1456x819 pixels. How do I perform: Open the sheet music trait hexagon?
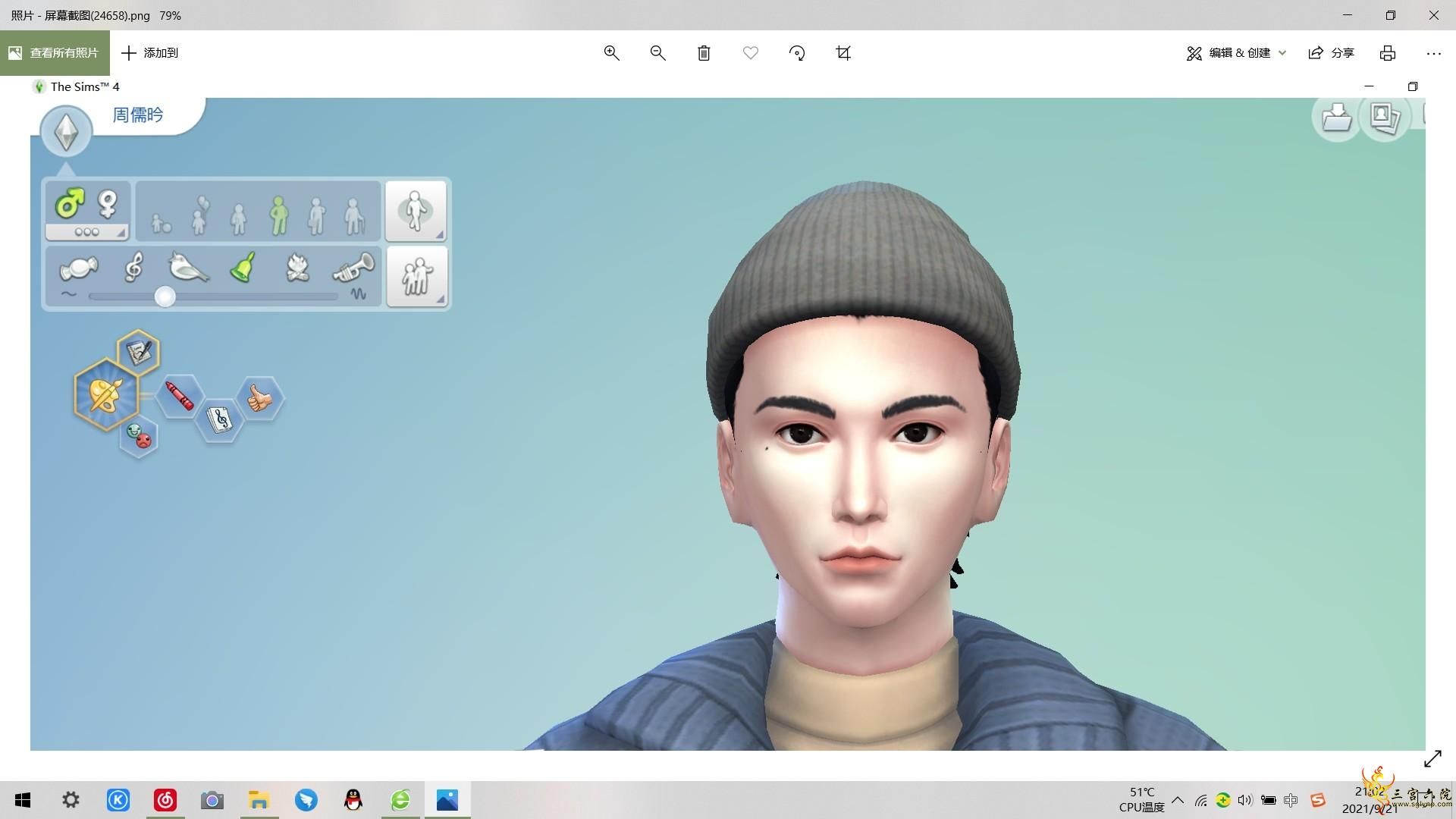tap(220, 419)
